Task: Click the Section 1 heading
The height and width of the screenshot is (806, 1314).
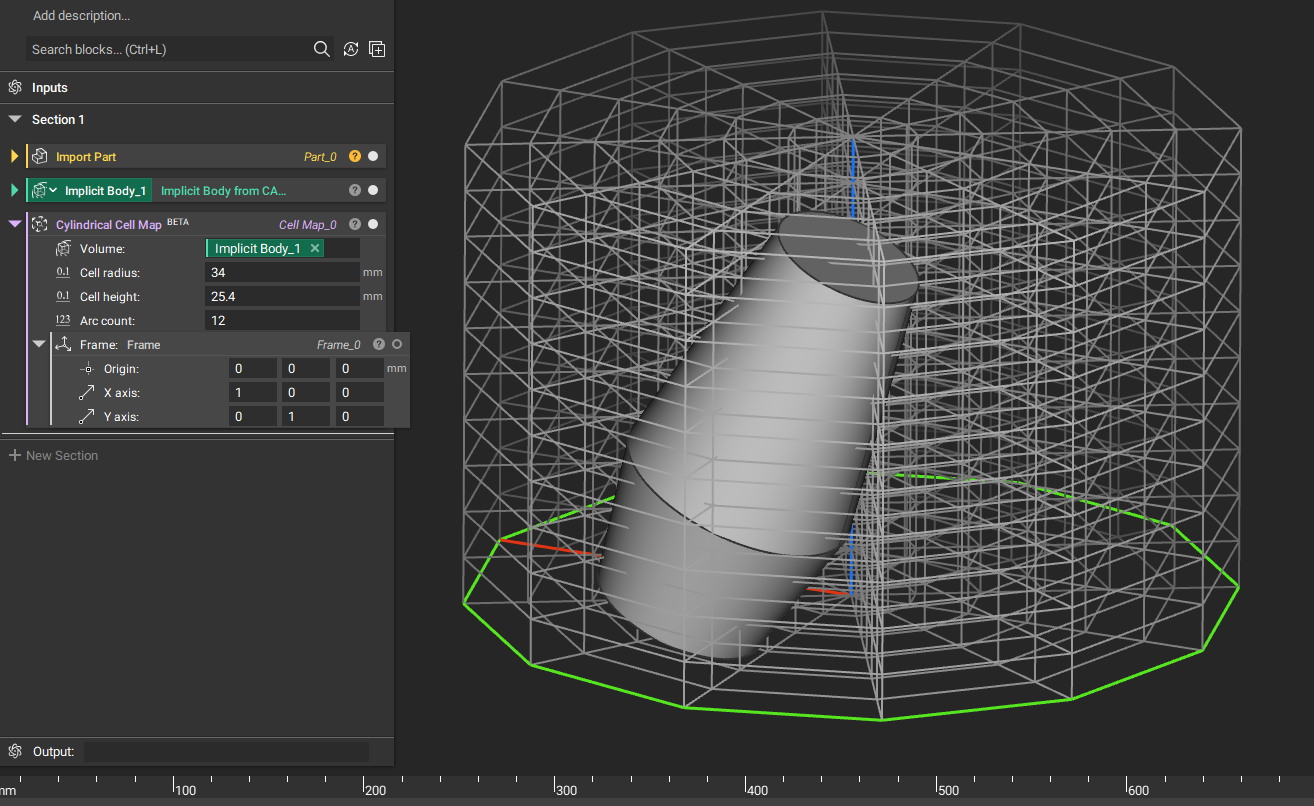Action: (x=58, y=119)
